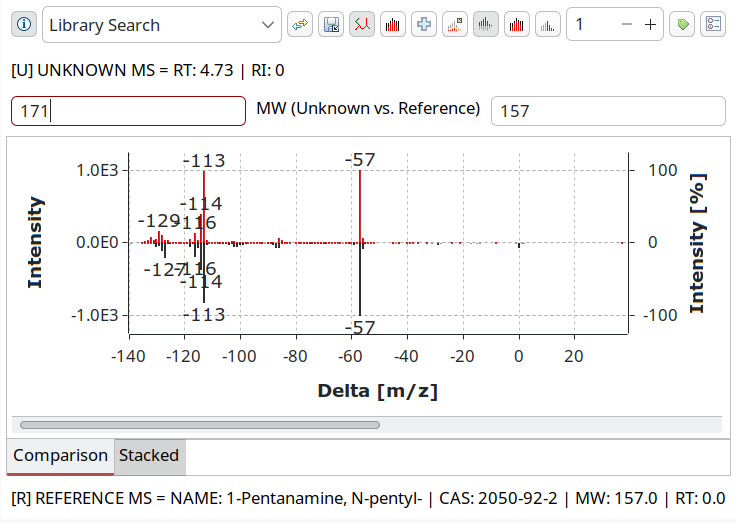Click the horizontal scrollbar below the chart
Viewport: 736px width, 523px height.
point(200,425)
